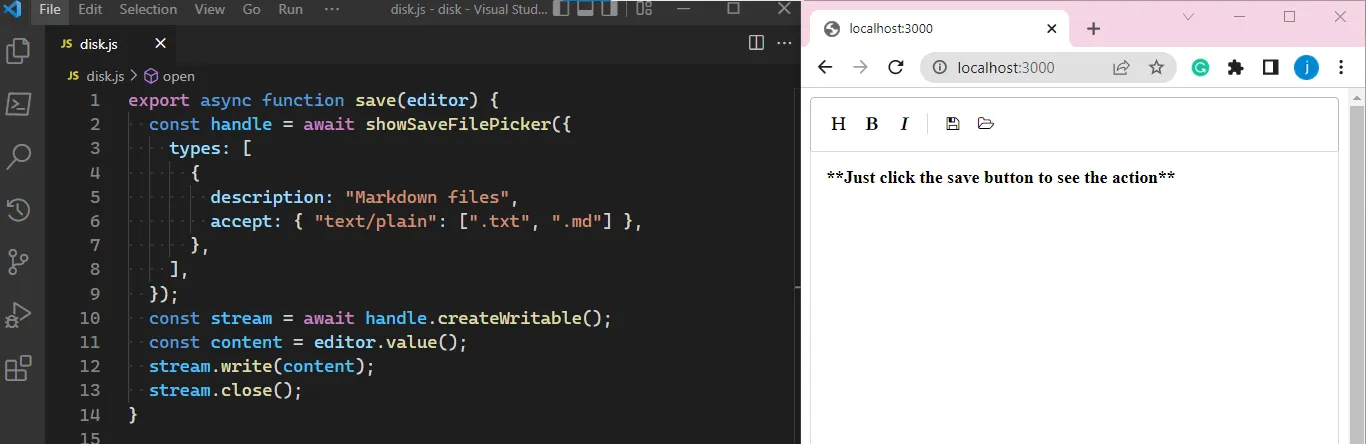Close the localhost:3000 browser tab
Viewport: 1366px width, 444px height.
pos(1051,28)
